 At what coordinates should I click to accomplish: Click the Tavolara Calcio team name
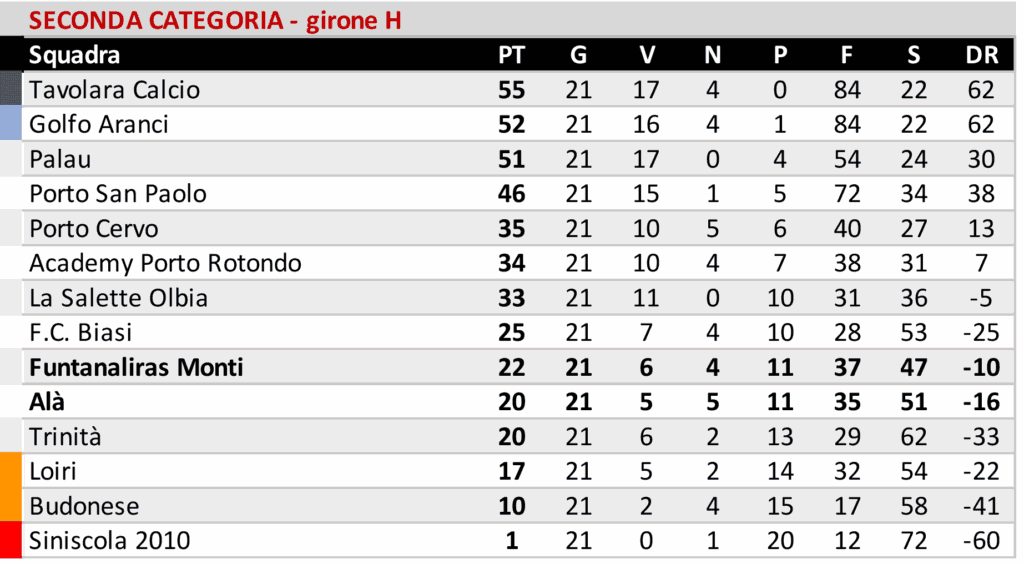[x=114, y=90]
